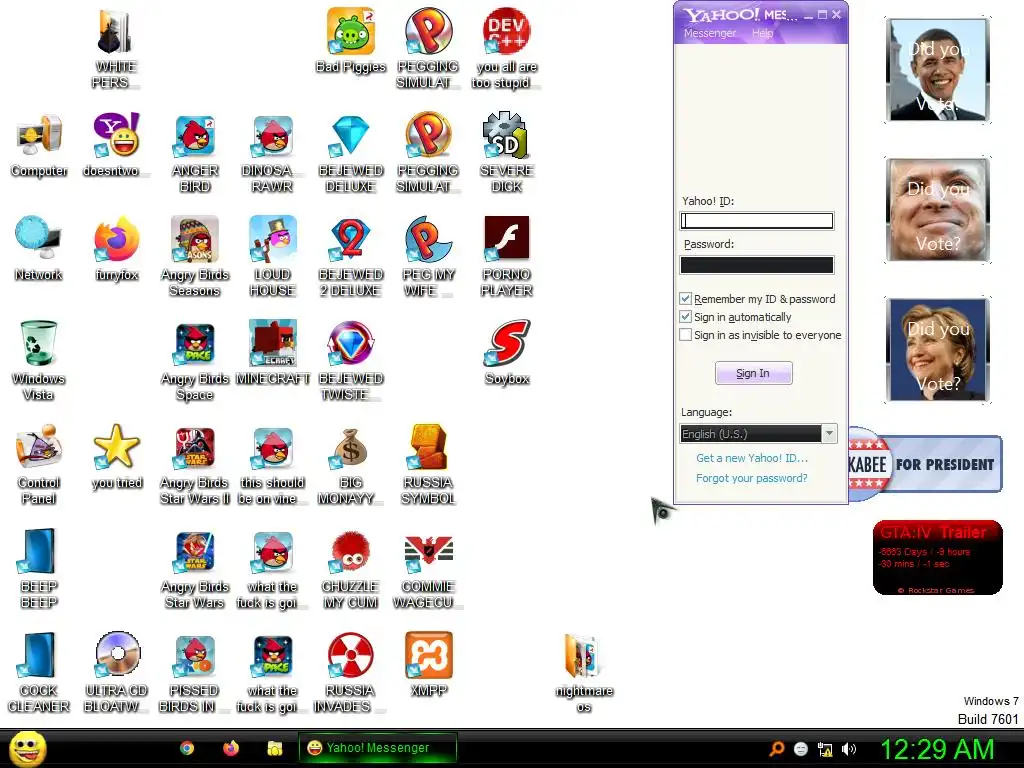1024x768 pixels.
Task: Enable 'Sign in as invisible to everyone'
Action: (x=685, y=335)
